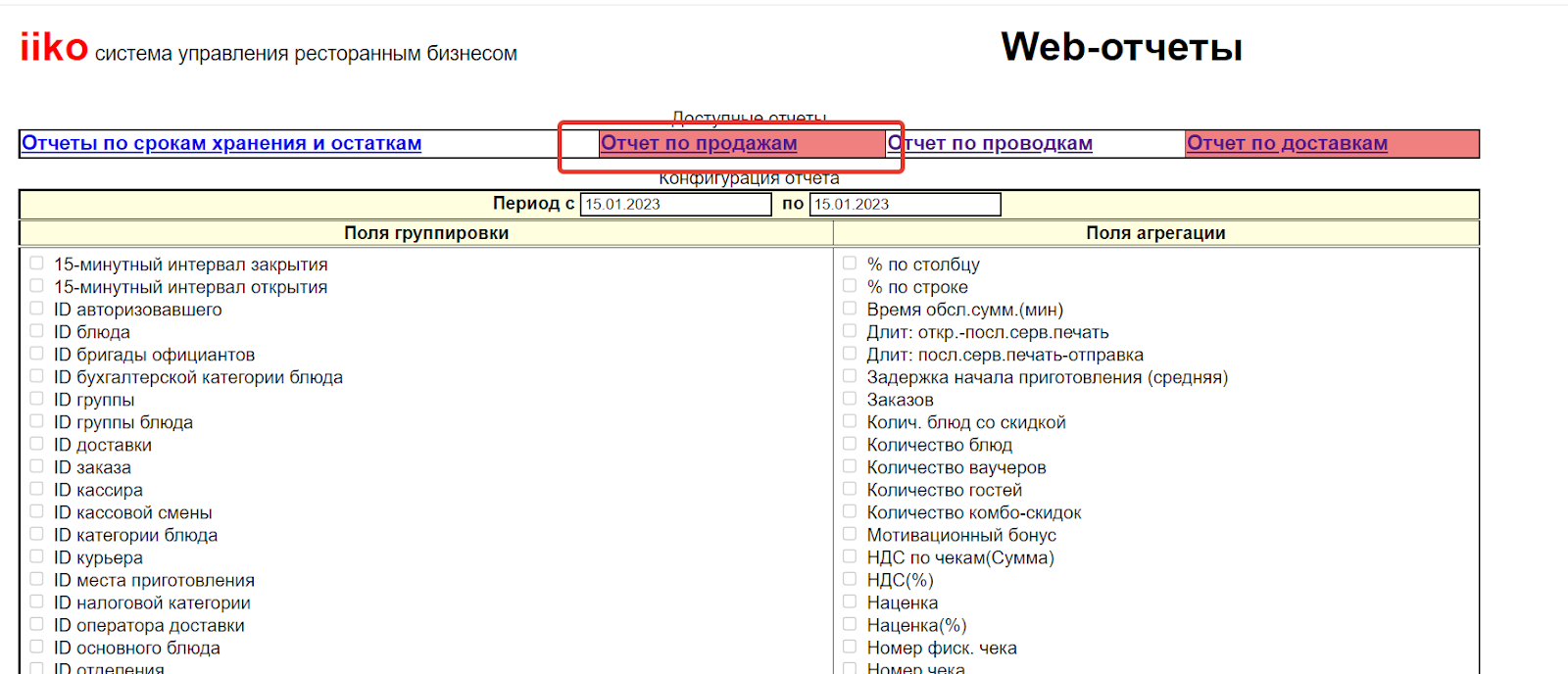Screen dimensions: 1568x674
Task: Check the % по столбцу aggregation box
Action: point(850,264)
